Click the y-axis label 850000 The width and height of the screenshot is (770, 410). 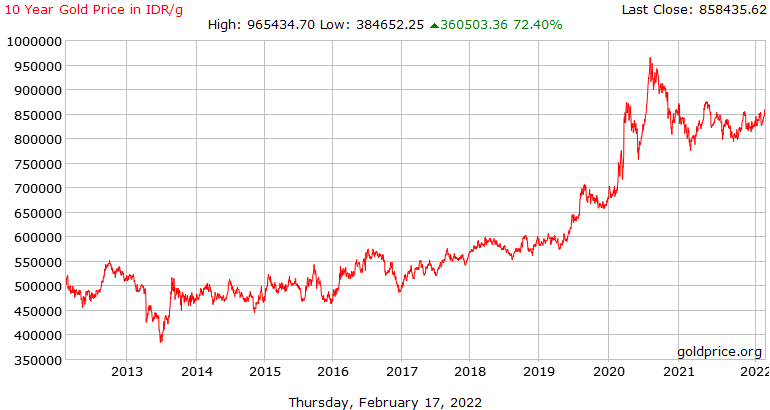tap(38, 115)
